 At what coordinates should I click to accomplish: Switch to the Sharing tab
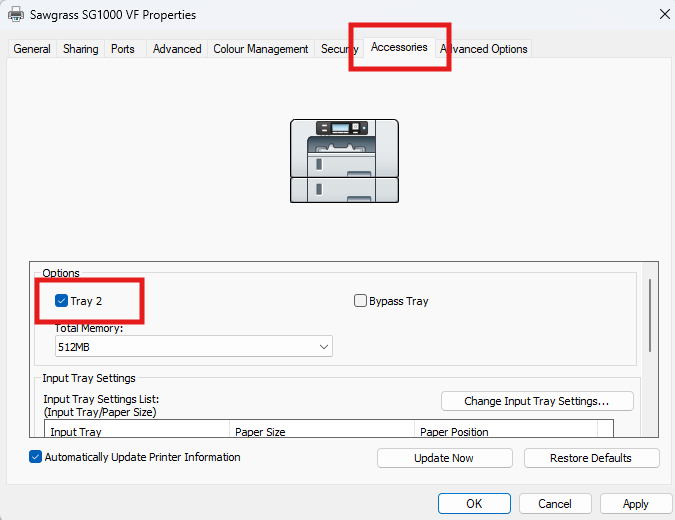(x=81, y=49)
